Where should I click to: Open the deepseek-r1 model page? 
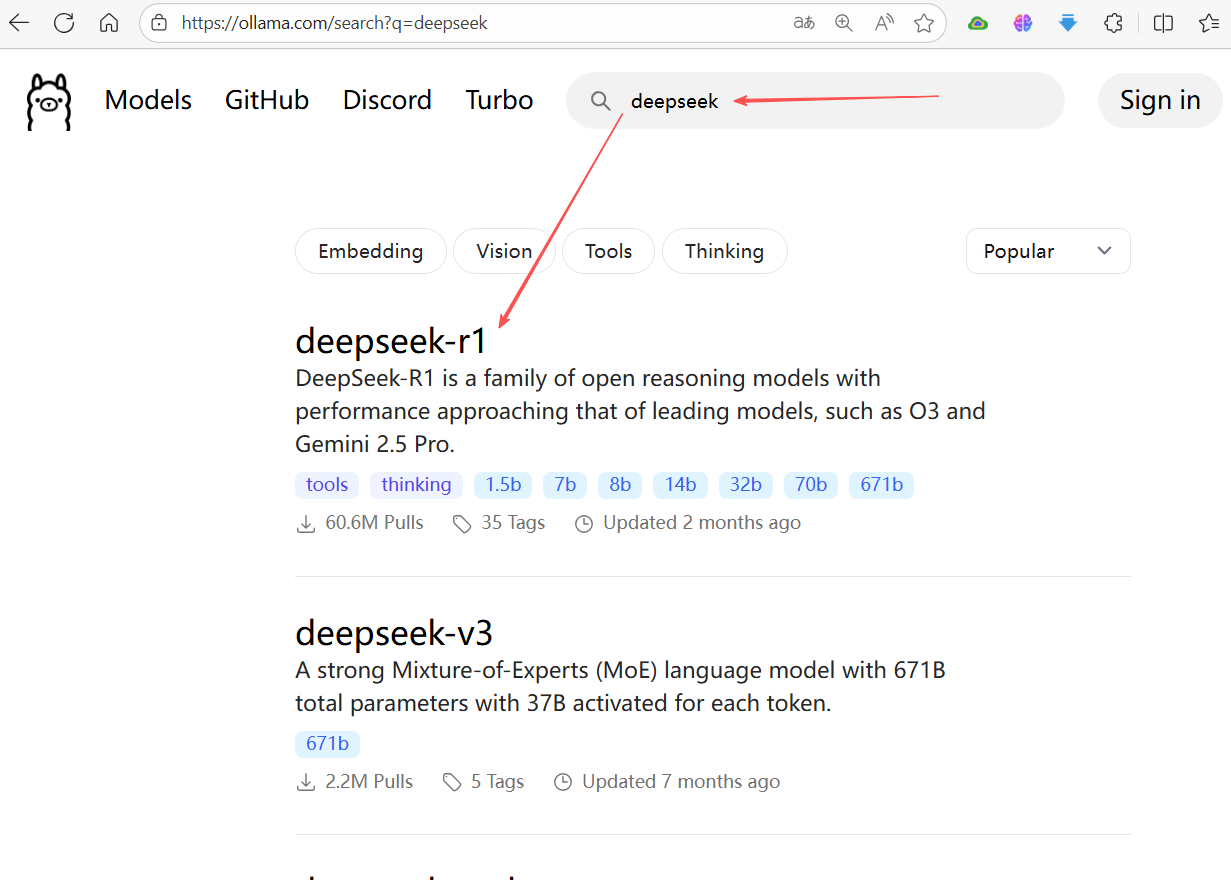click(391, 342)
